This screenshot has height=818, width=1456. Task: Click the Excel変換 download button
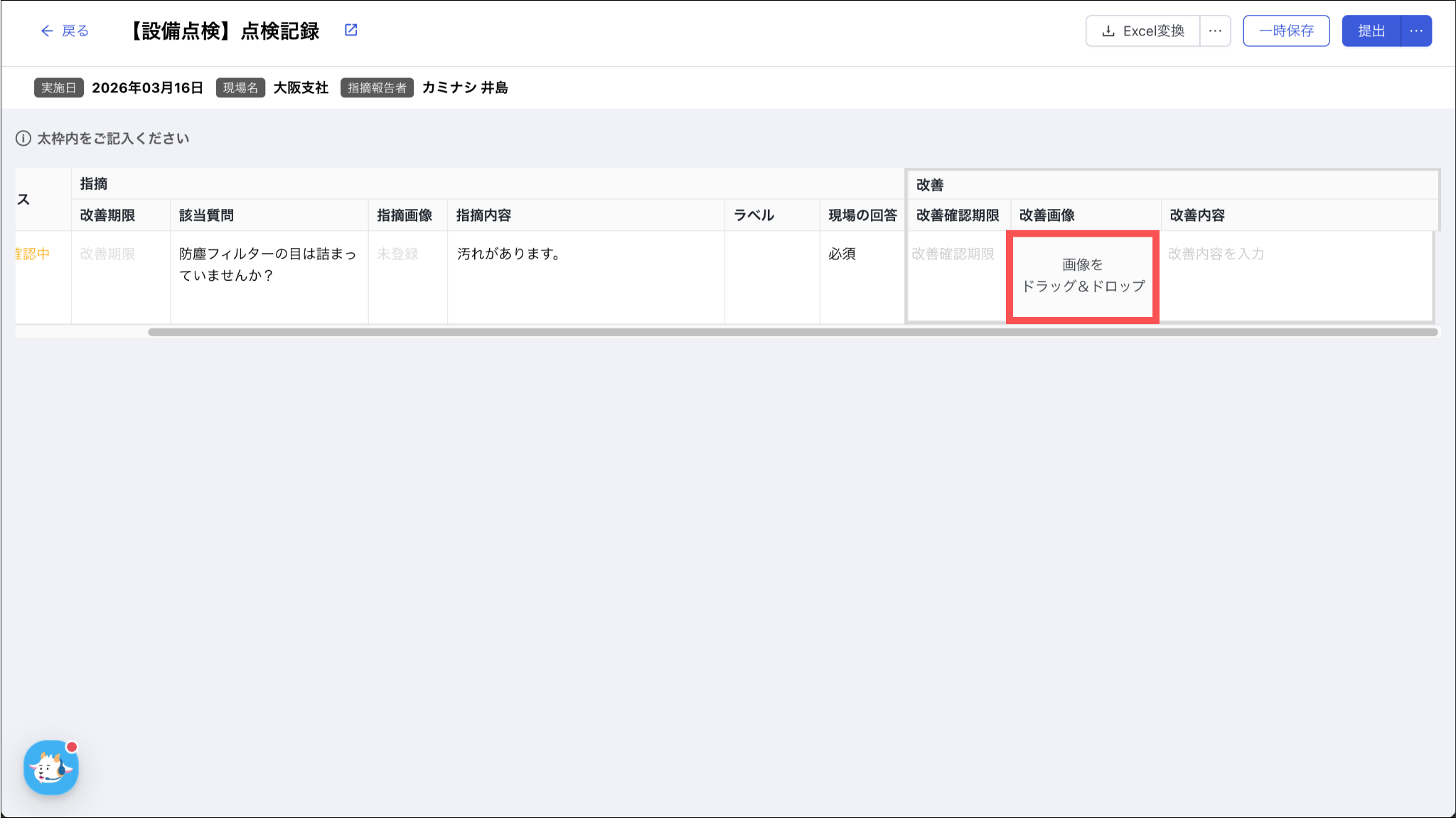click(1142, 31)
